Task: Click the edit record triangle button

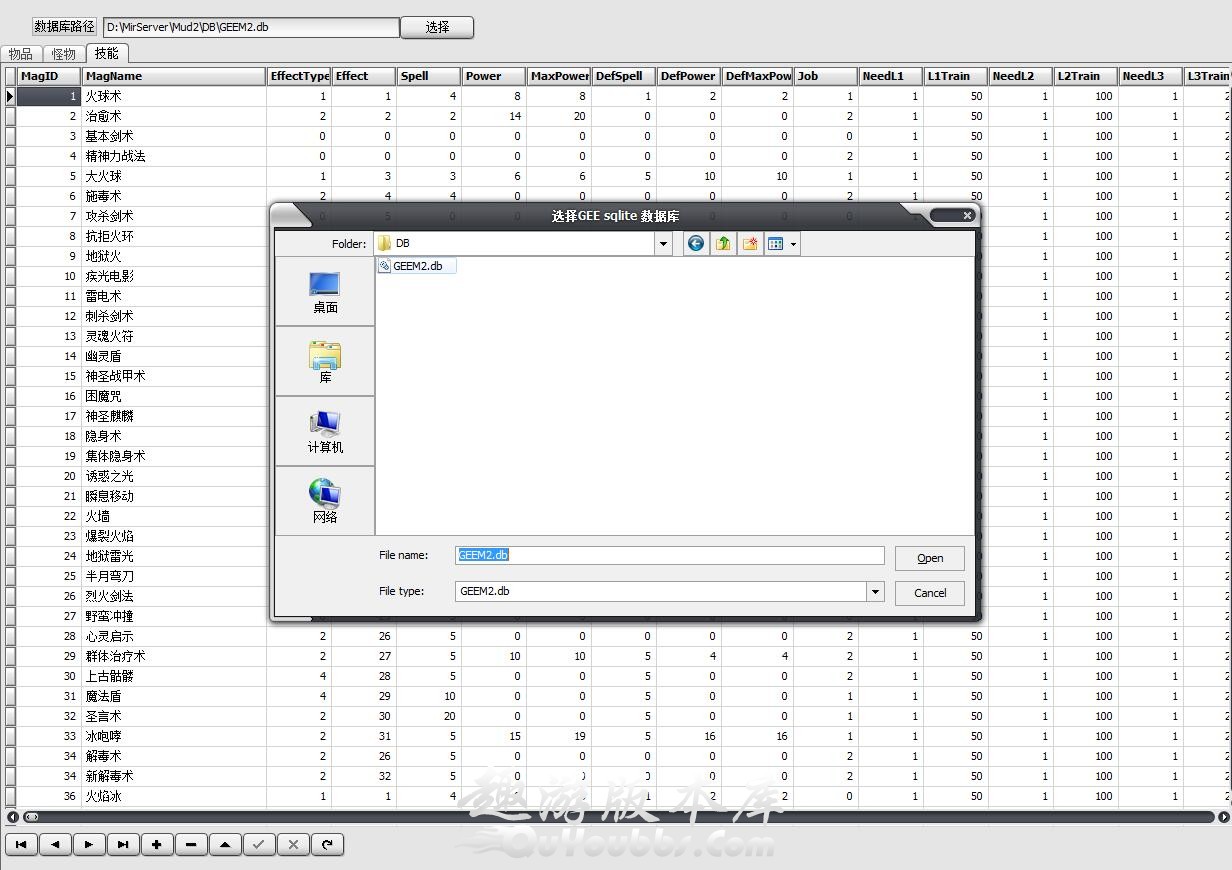Action: point(225,844)
